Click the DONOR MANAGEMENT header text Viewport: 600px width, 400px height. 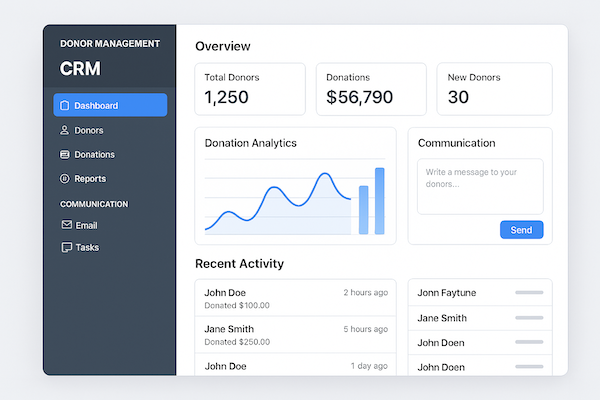tap(110, 44)
